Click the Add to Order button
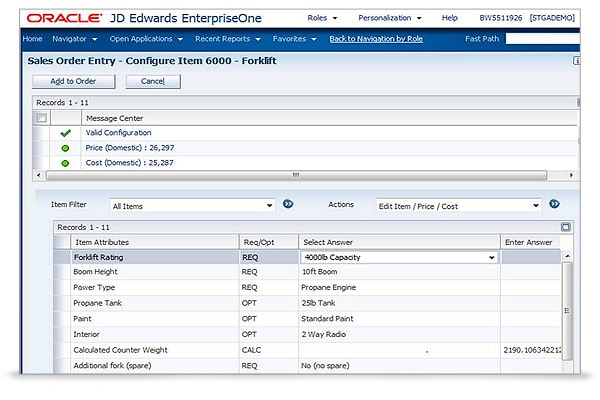600x400 pixels. (74, 81)
